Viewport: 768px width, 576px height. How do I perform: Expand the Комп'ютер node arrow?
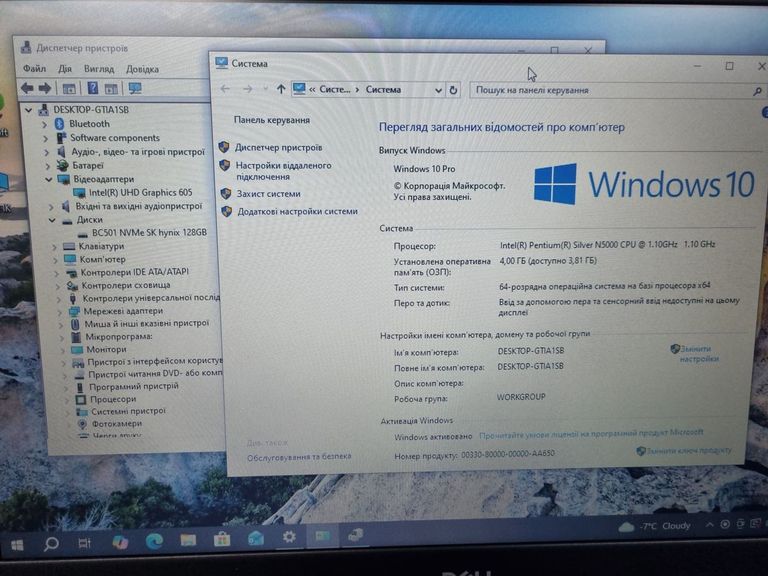(55, 260)
